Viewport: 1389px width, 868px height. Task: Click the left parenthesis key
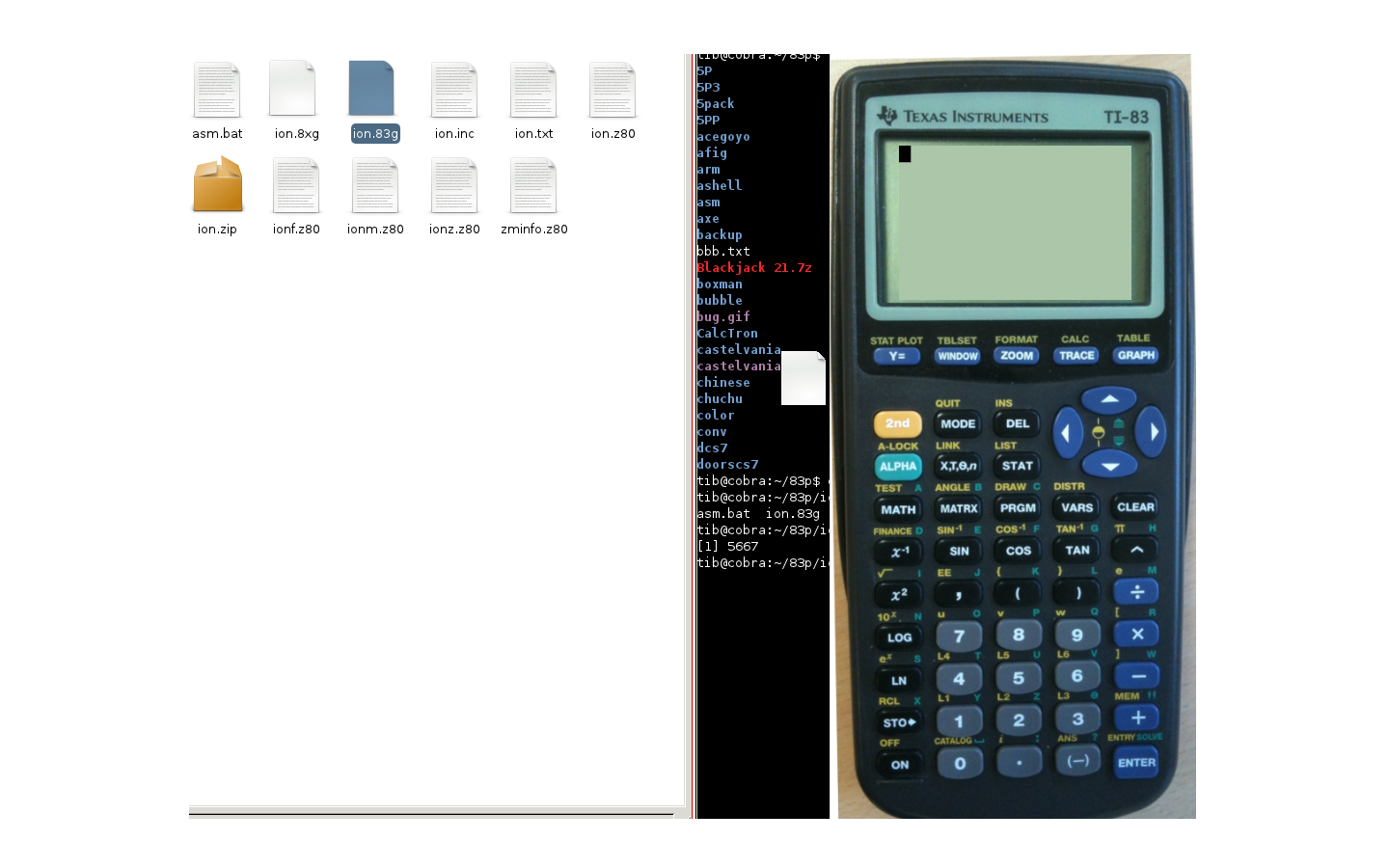pyautogui.click(x=1018, y=593)
